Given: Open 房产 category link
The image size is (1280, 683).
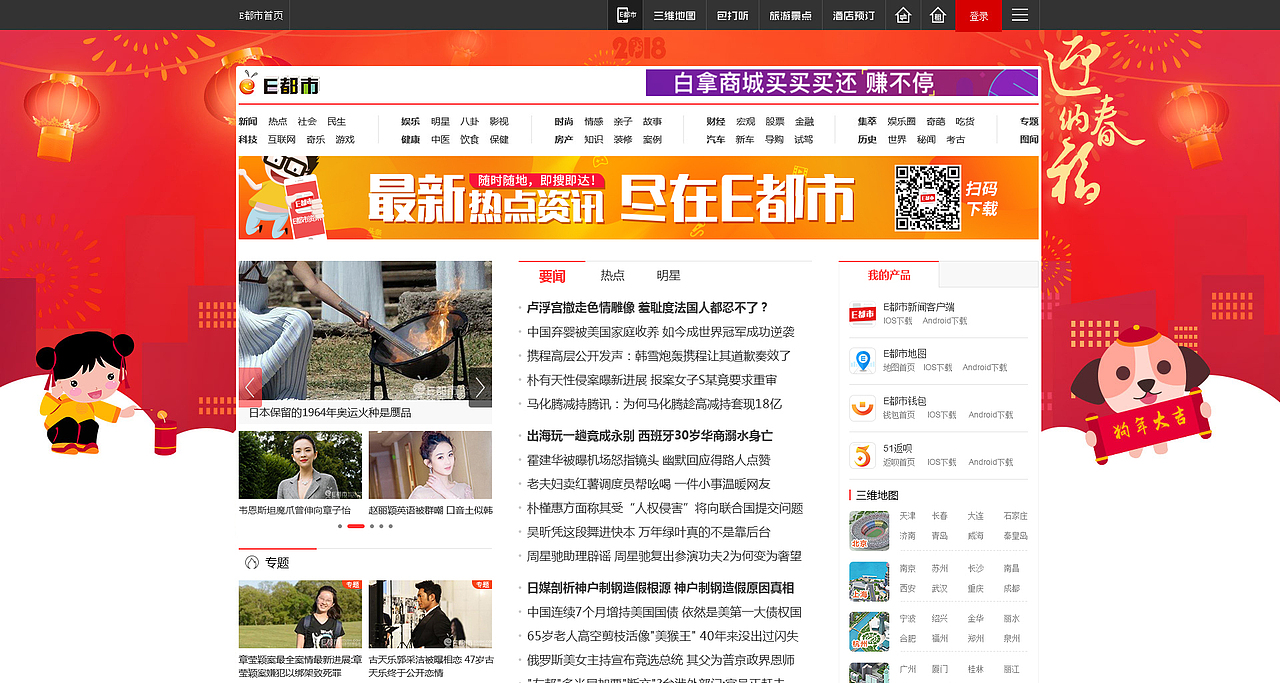Looking at the screenshot, I should (x=564, y=140).
